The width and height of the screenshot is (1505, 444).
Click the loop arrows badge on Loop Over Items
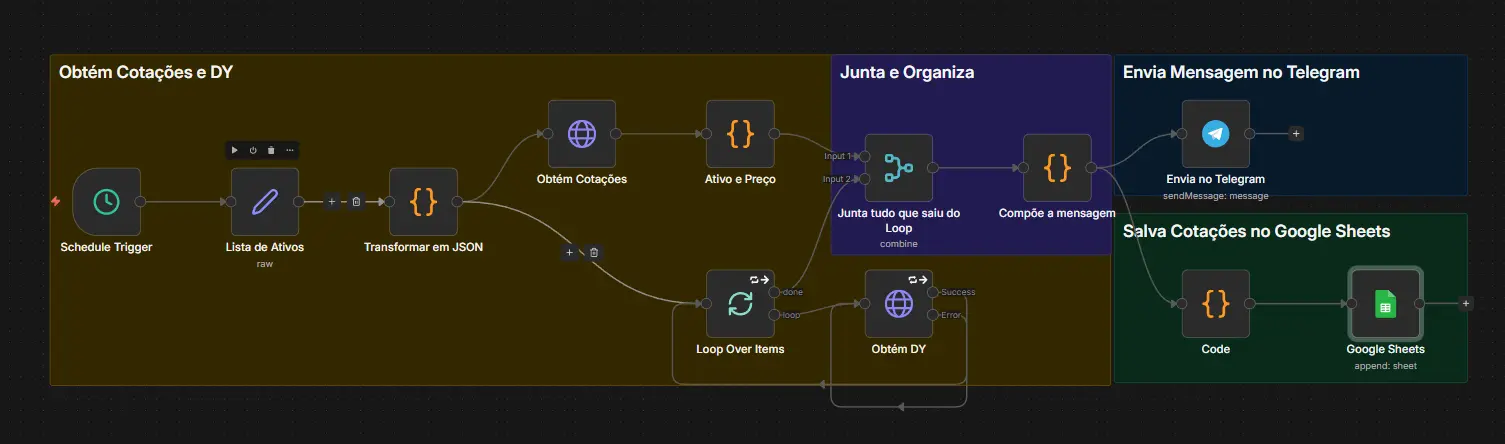pos(759,279)
